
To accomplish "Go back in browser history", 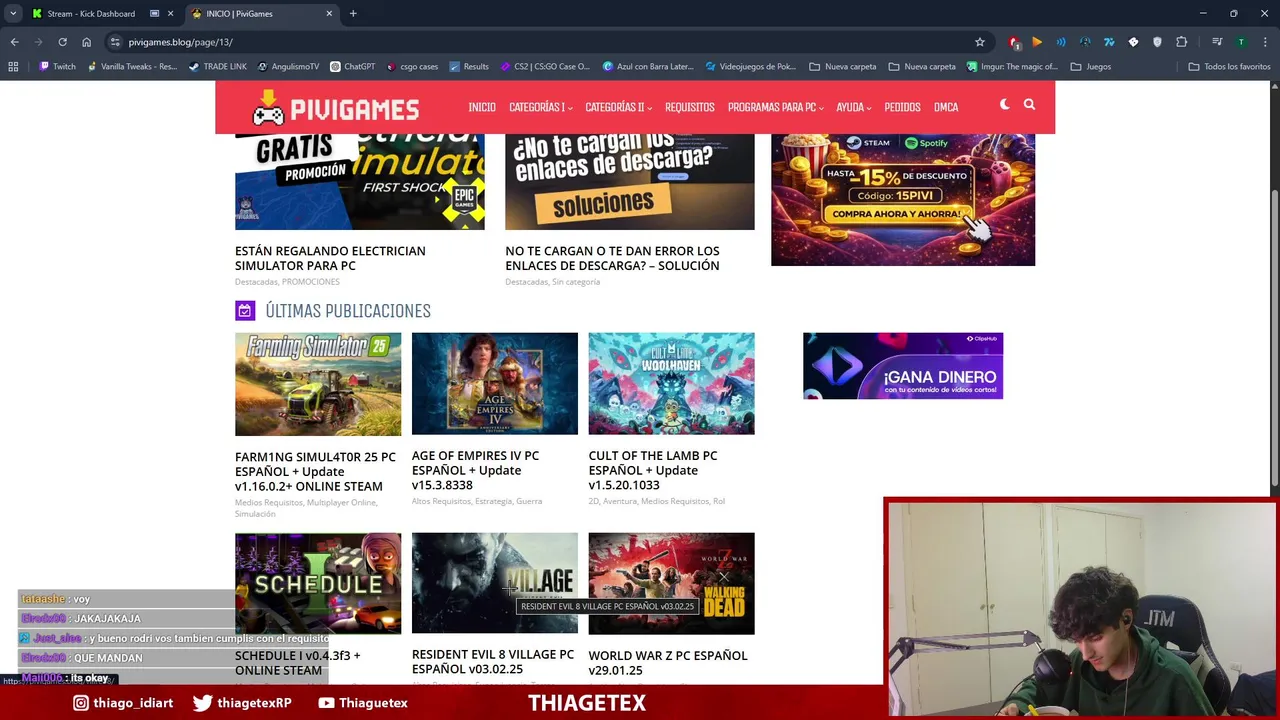I will (x=14, y=42).
